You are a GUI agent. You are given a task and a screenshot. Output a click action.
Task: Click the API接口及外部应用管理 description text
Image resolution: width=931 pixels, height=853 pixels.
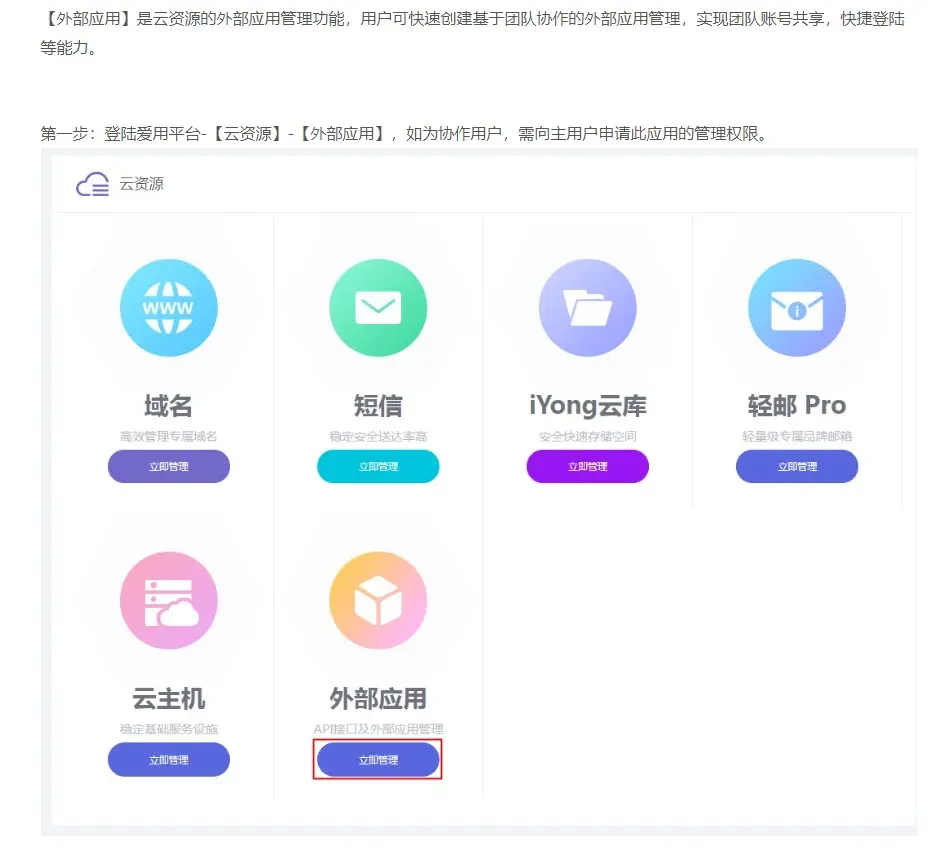point(378,729)
